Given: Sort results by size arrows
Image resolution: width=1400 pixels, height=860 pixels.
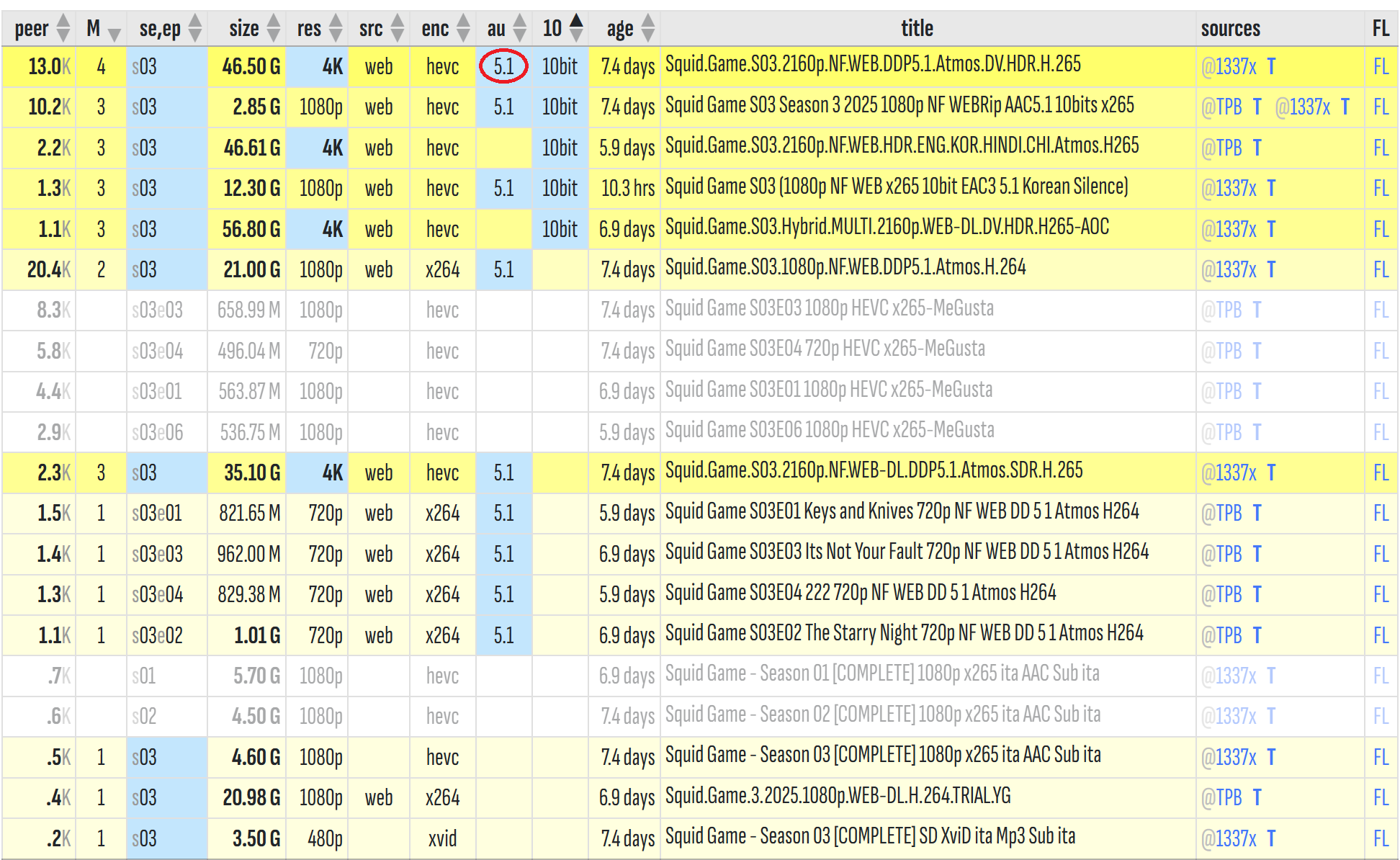Looking at the screenshot, I should [x=273, y=29].
